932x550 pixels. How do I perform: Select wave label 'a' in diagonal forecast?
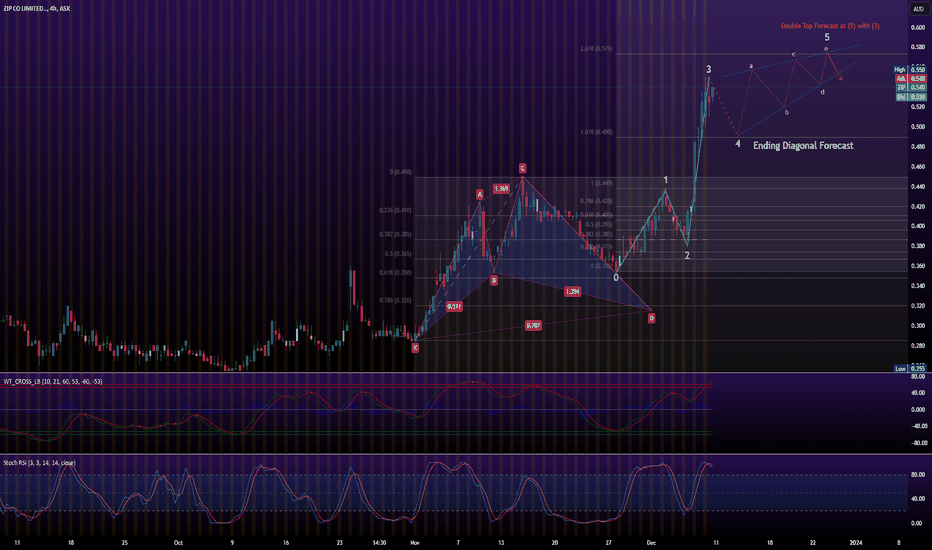coord(751,66)
